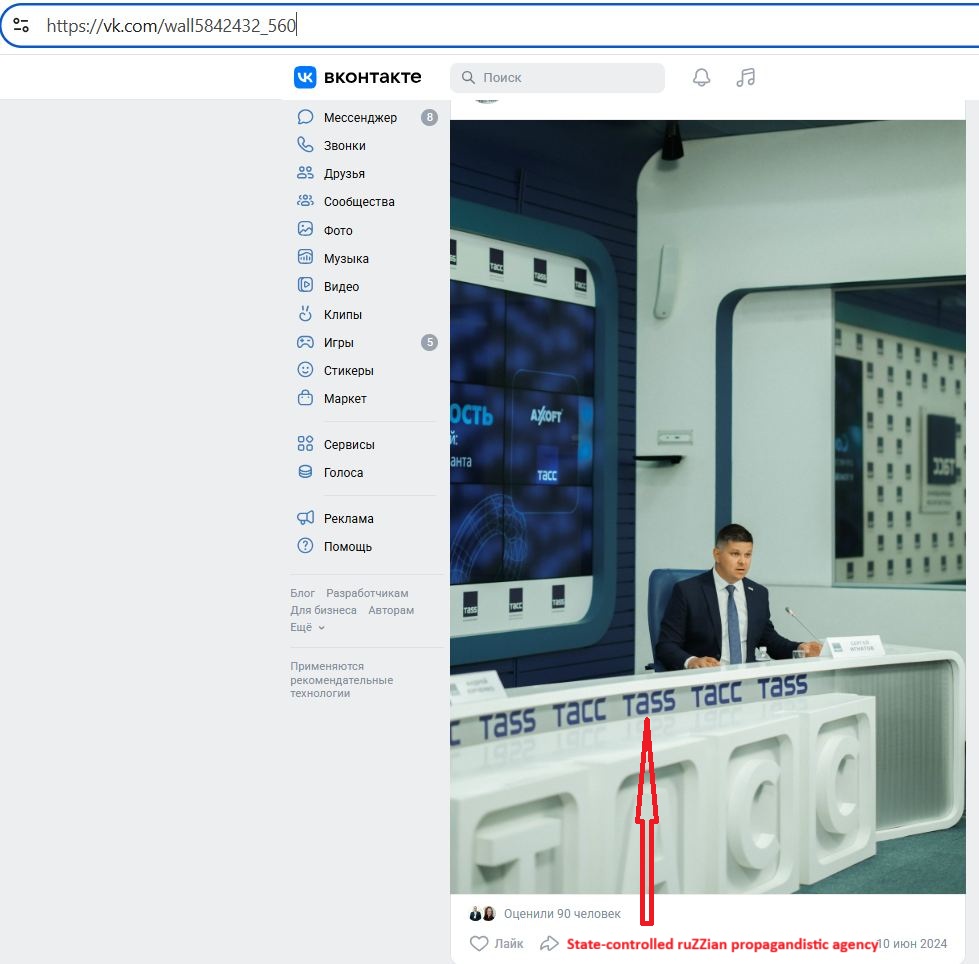This screenshot has height=964, width=979.
Task: Open Друзья in left menu
Action: 344,174
